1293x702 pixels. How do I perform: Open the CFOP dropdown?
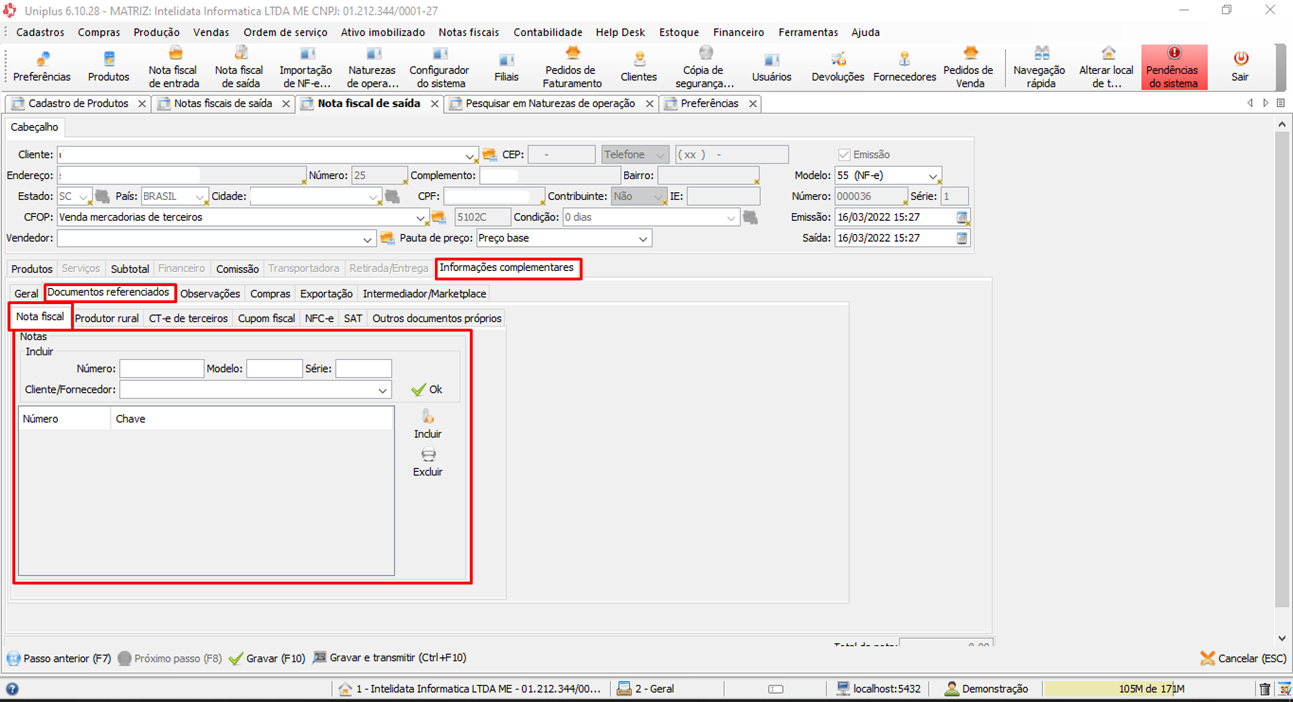click(x=421, y=217)
